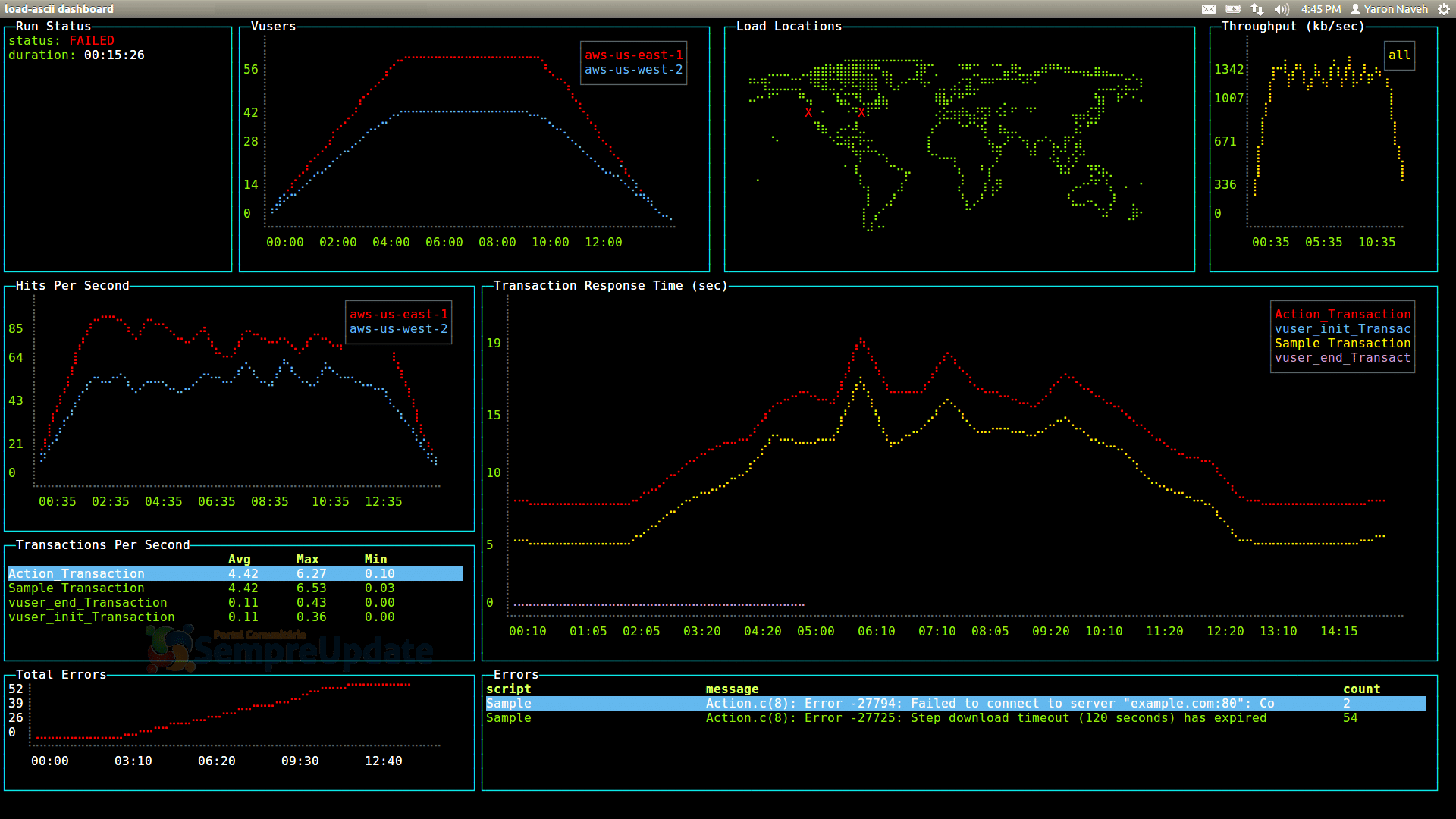The height and width of the screenshot is (819, 1456).
Task: Click the Transactions Per Second panel title
Action: (102, 545)
